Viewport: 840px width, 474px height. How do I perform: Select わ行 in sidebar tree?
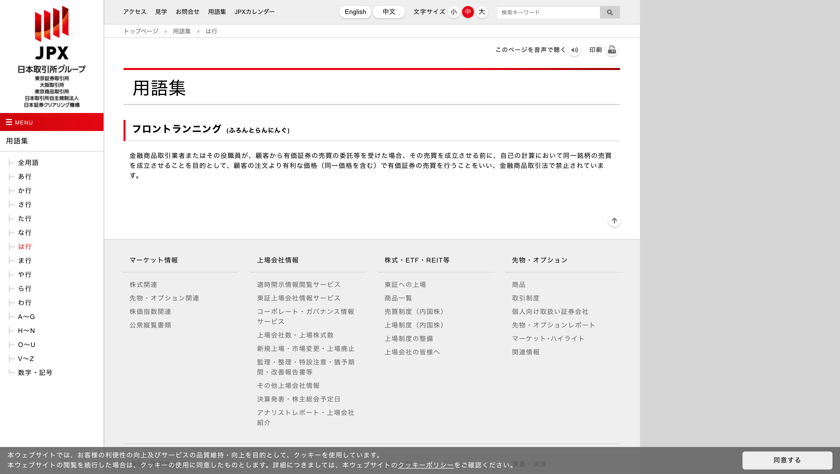point(25,302)
